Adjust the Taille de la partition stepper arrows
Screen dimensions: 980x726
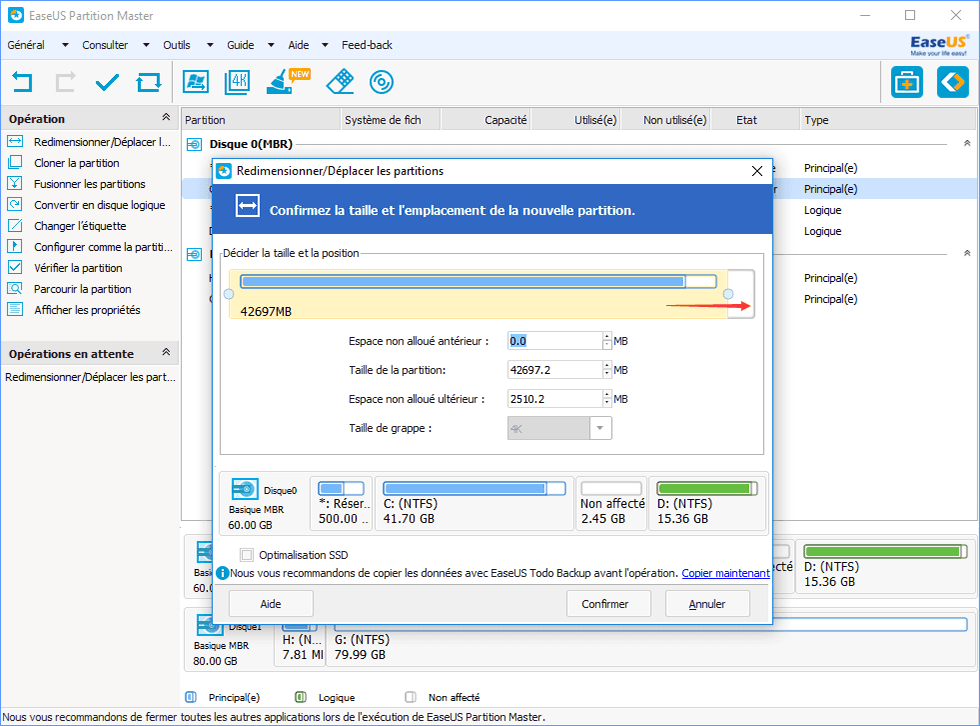[607, 370]
